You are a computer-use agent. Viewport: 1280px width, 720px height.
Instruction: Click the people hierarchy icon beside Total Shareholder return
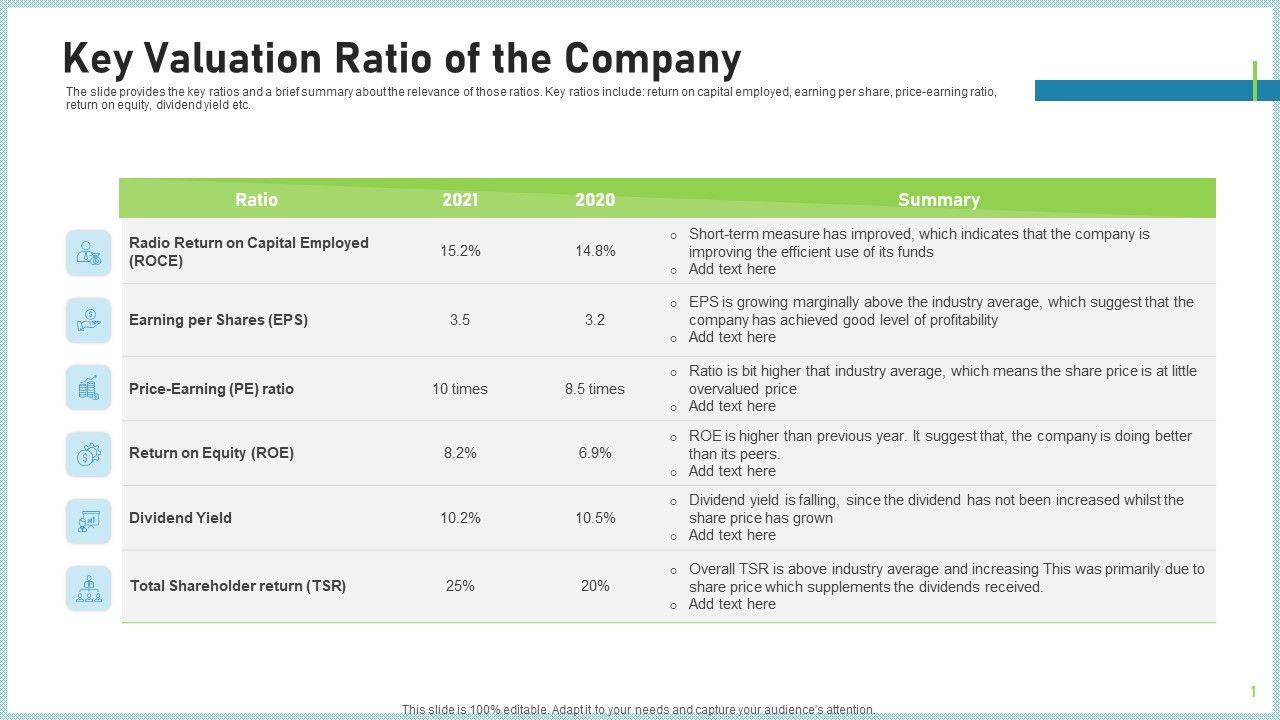pos(89,588)
